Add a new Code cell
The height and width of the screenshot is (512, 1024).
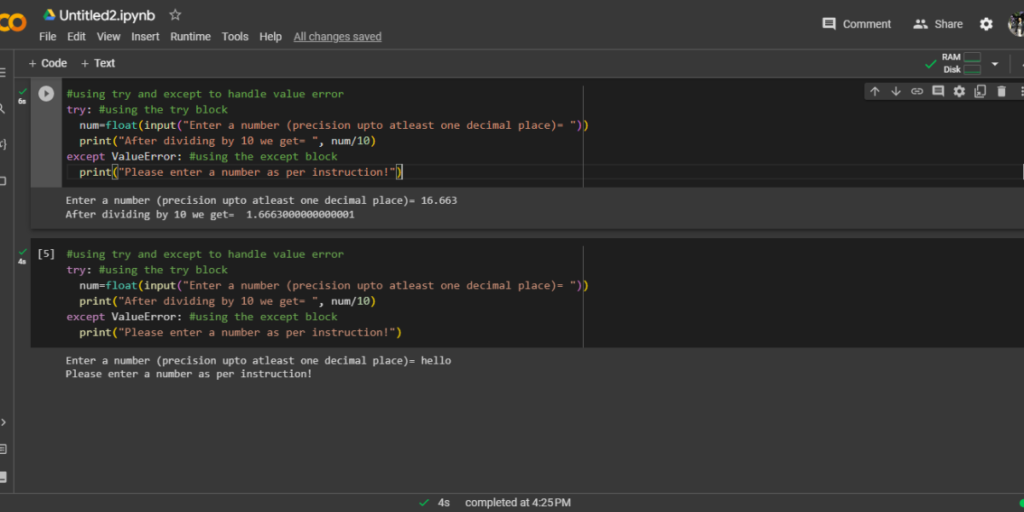[48, 63]
